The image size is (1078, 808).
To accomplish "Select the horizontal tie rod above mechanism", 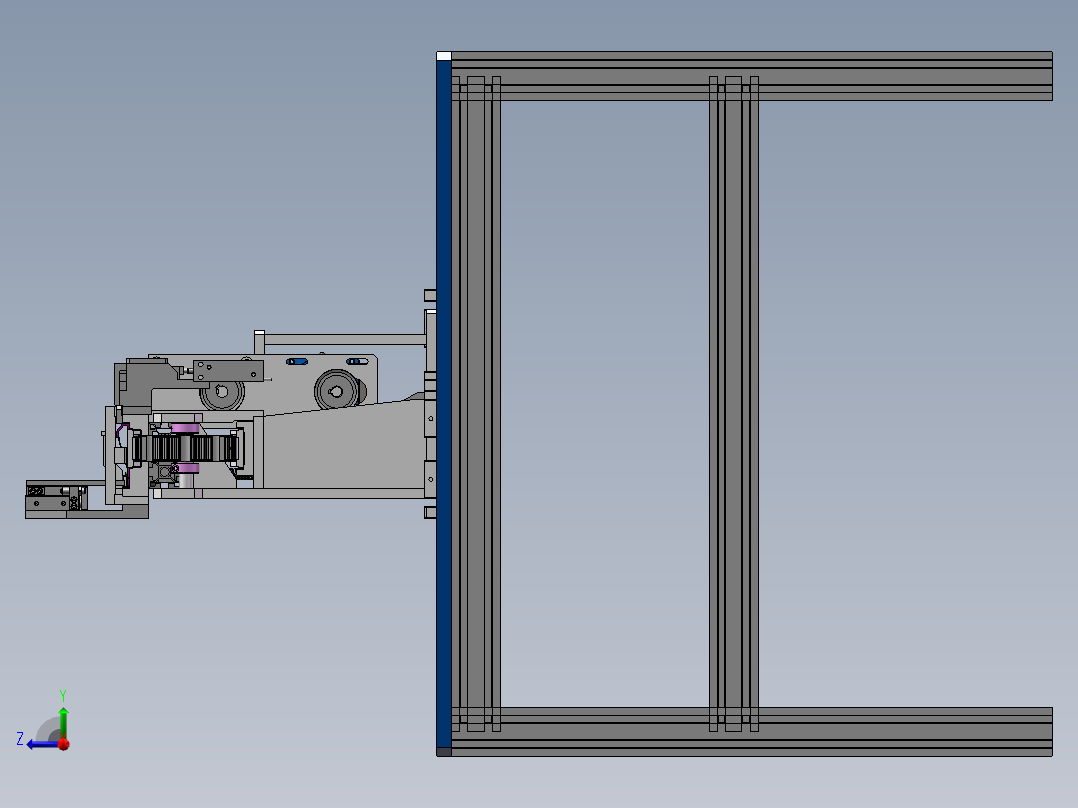I will pyautogui.click(x=344, y=339).
